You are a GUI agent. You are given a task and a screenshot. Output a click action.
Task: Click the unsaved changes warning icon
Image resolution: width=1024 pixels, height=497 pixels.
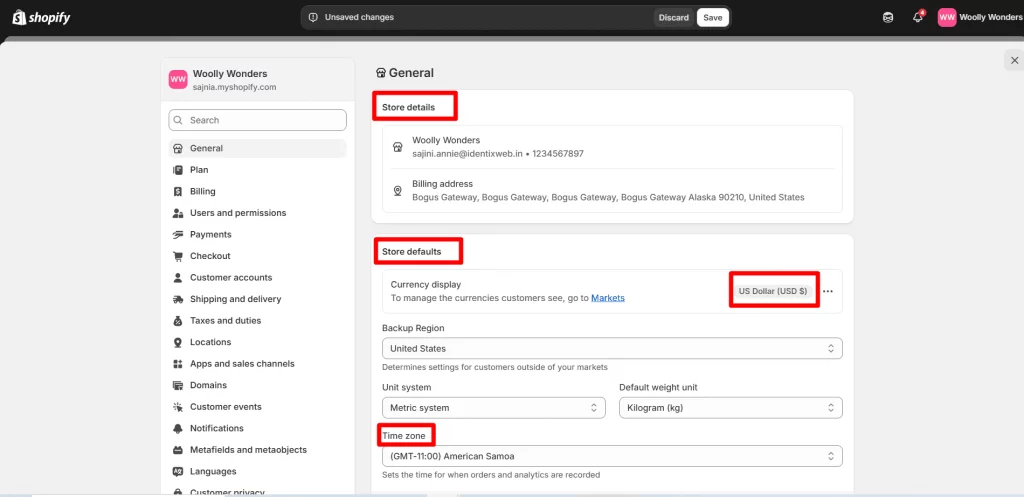[x=313, y=18]
